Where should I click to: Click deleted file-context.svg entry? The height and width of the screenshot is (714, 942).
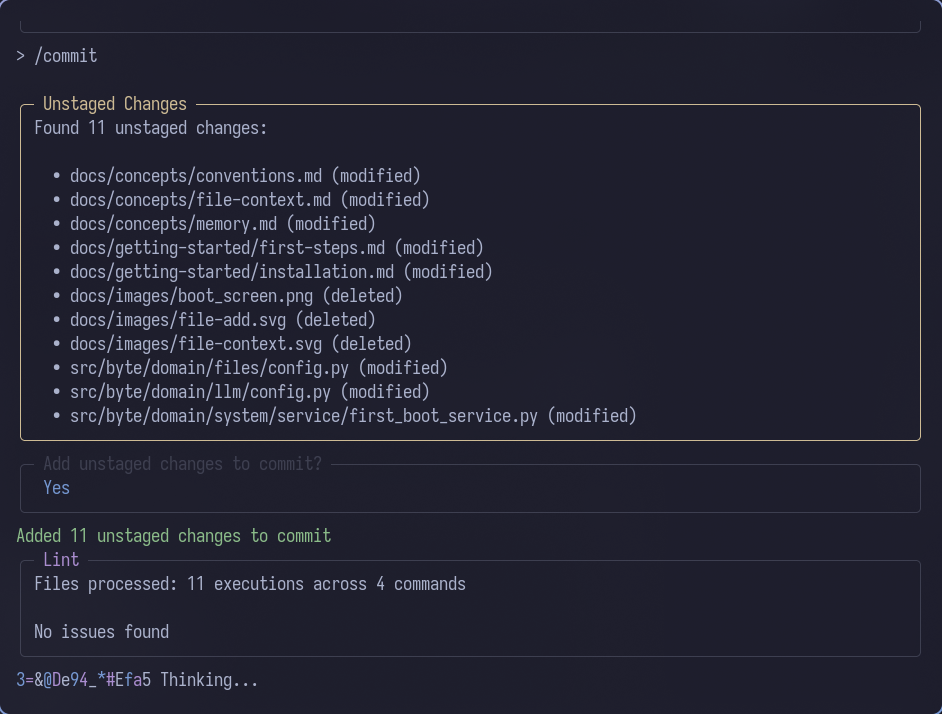click(240, 344)
